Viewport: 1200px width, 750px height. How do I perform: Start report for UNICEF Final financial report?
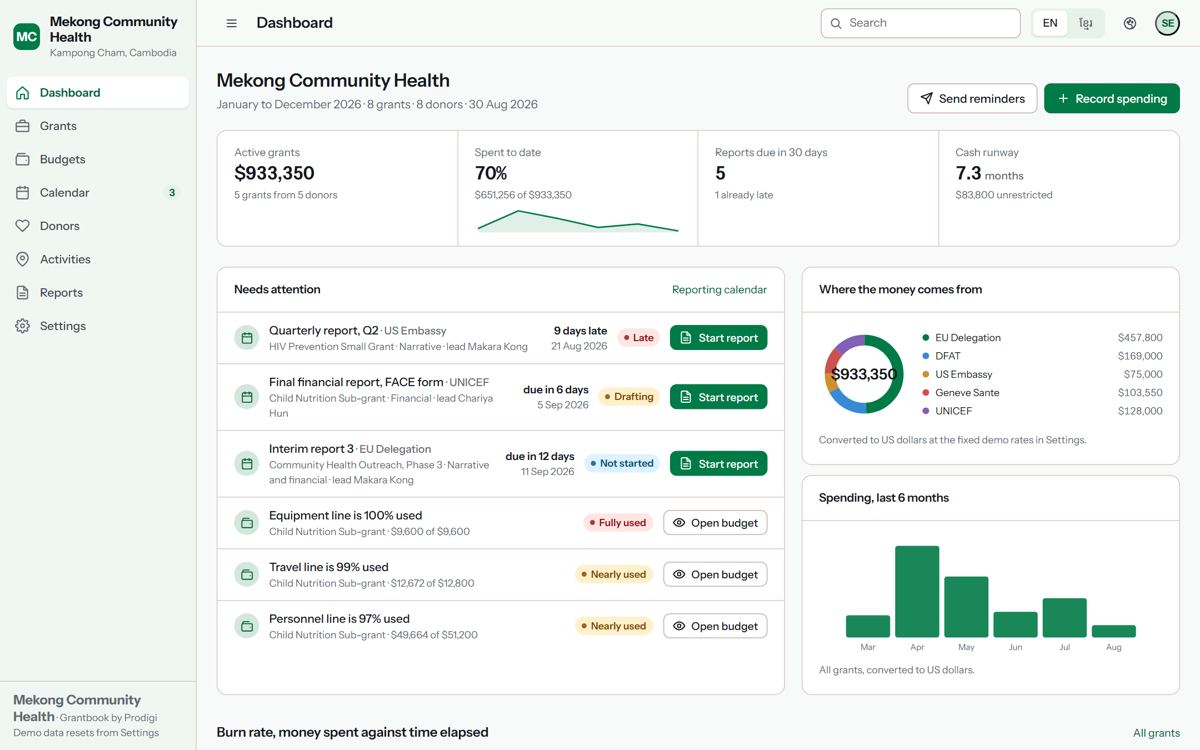718,397
